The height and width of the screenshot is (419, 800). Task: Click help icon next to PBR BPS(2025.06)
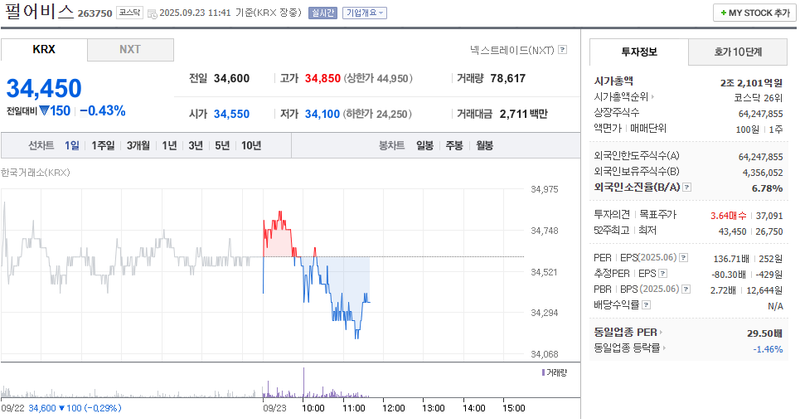686,289
